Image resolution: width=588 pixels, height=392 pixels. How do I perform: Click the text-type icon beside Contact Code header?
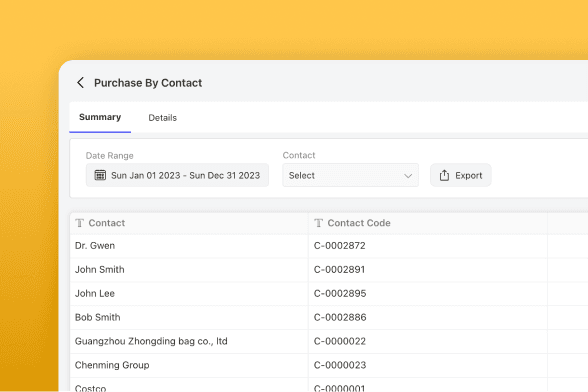[318, 223]
